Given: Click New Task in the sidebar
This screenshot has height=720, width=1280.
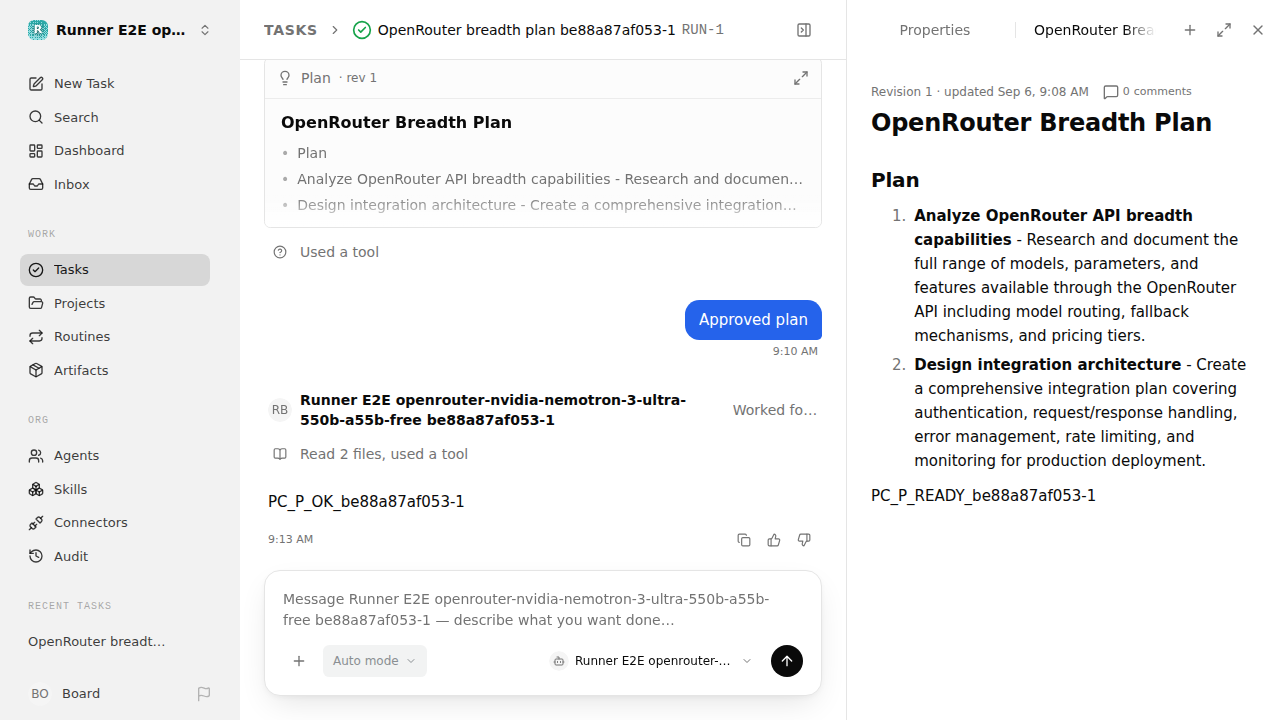Looking at the screenshot, I should (115, 83).
